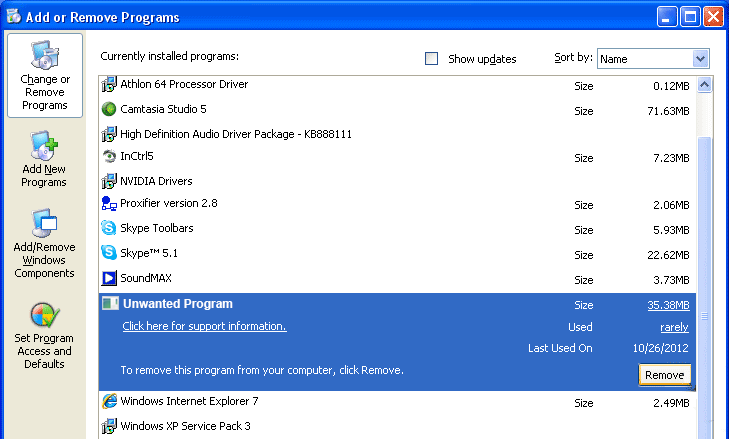Screen dimensions: 729x439
Task: Click High Definition Audio Driver Package icon
Action: (109, 134)
